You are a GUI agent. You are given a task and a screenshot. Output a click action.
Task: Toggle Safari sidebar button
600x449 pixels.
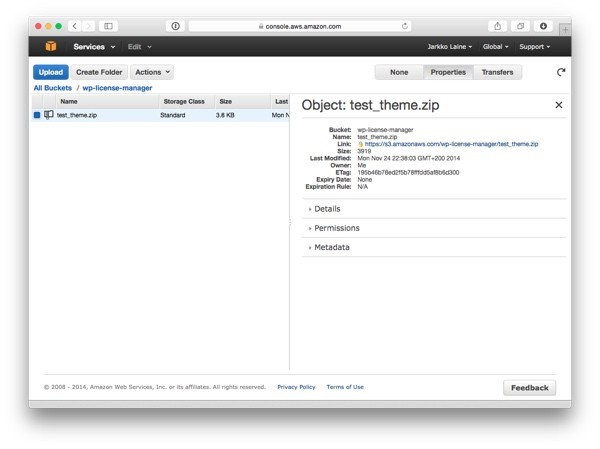tap(108, 26)
